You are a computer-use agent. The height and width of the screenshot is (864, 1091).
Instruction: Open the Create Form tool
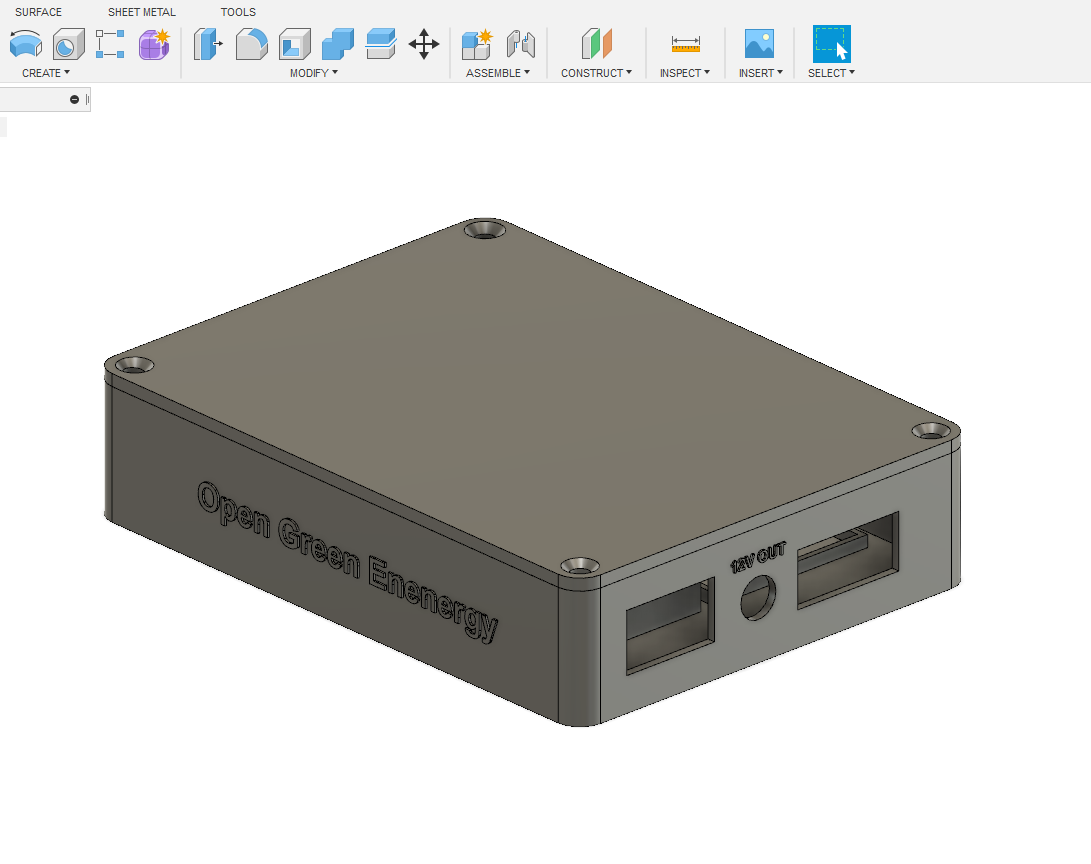coord(151,44)
